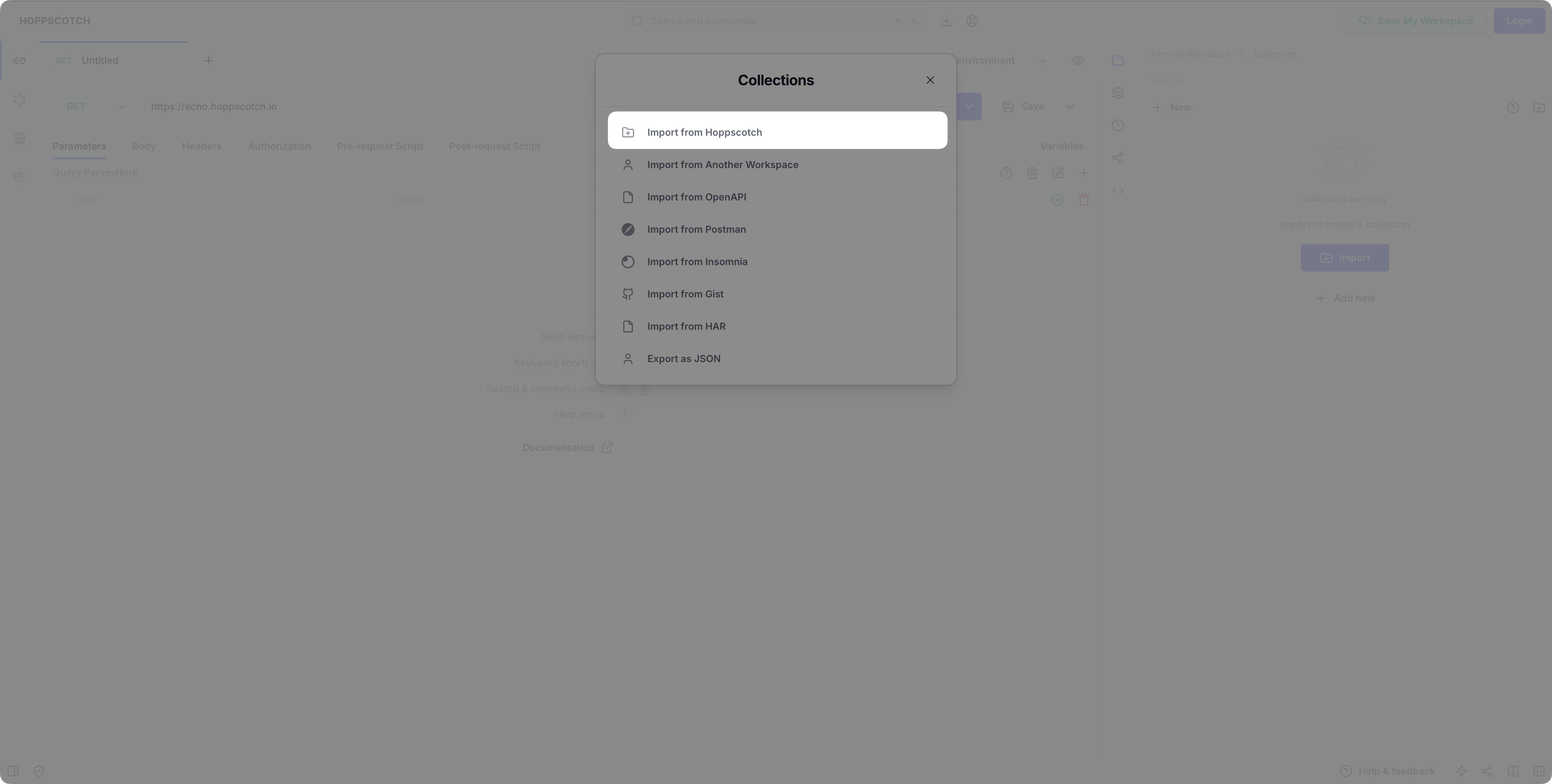
Task: Click the Insomnia import icon
Action: (x=628, y=262)
